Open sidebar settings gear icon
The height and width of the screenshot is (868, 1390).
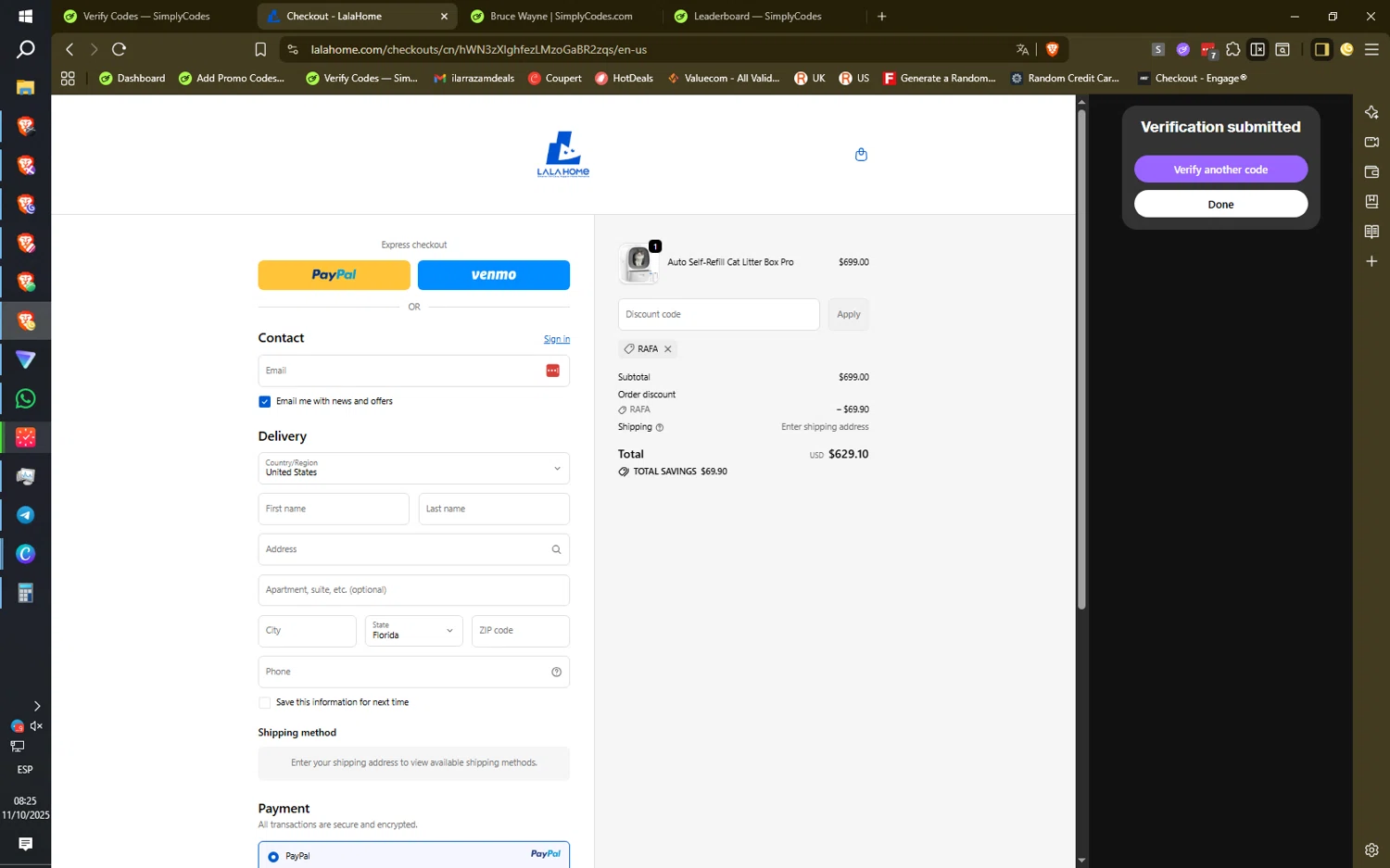(x=1371, y=849)
